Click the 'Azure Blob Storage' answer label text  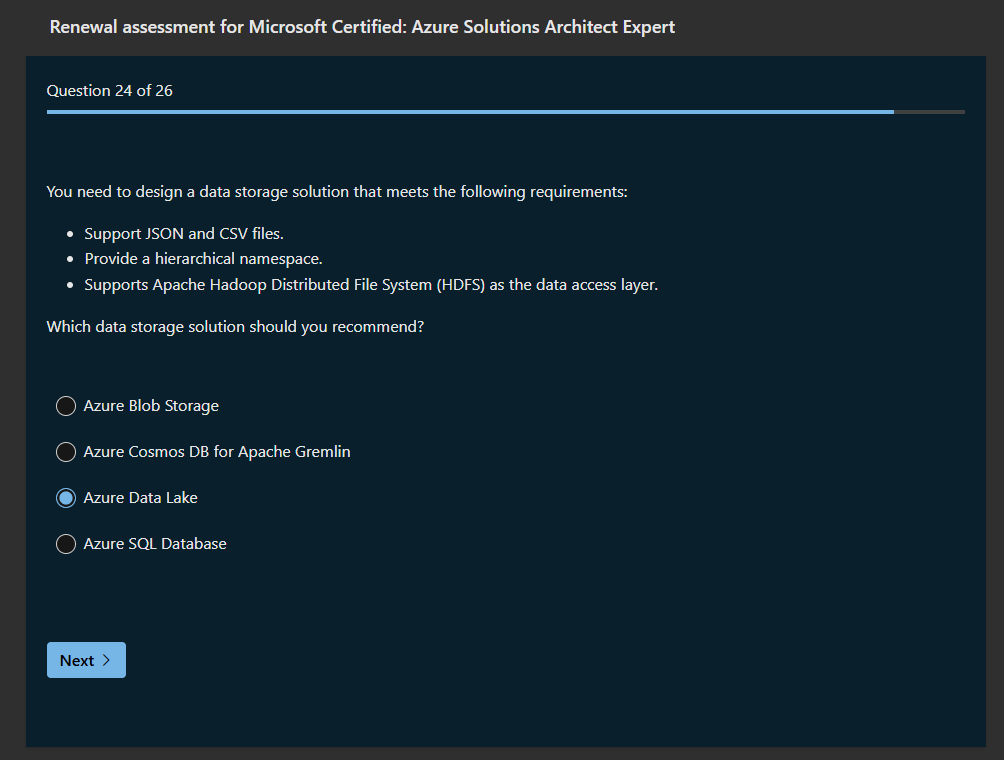click(x=151, y=406)
